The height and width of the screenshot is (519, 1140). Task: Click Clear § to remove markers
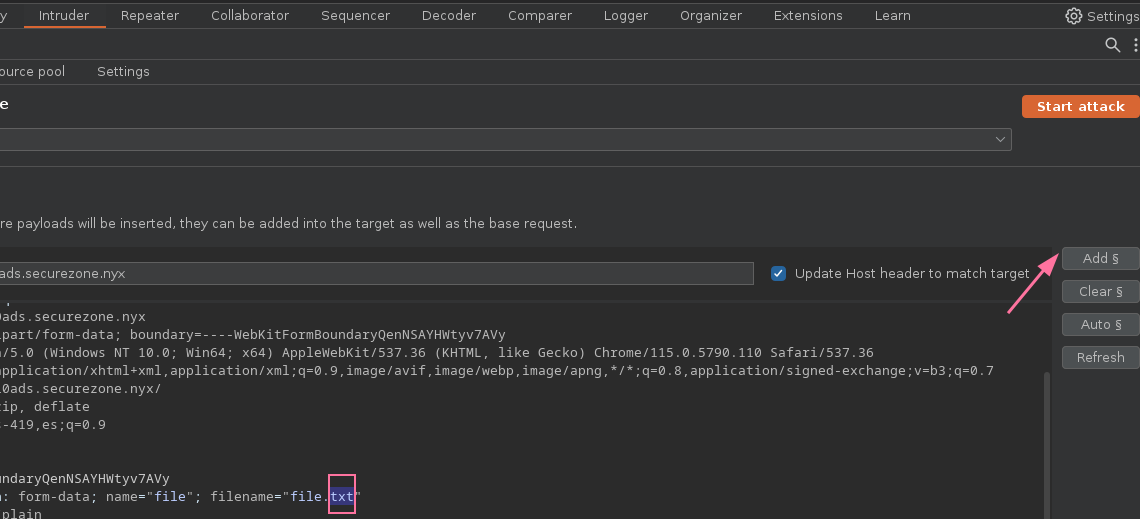click(x=1100, y=292)
